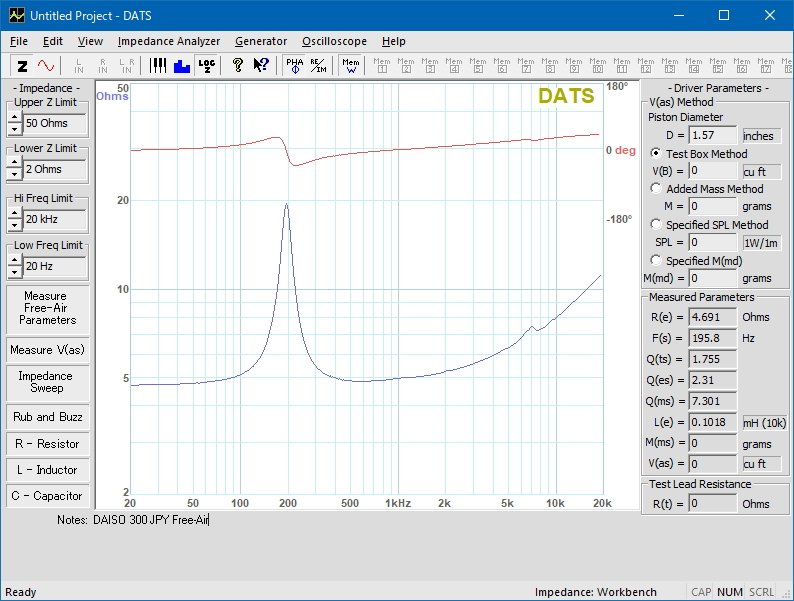Screen dimensions: 794x601
Task: Open the yellow question mark help icon
Action: [237, 65]
